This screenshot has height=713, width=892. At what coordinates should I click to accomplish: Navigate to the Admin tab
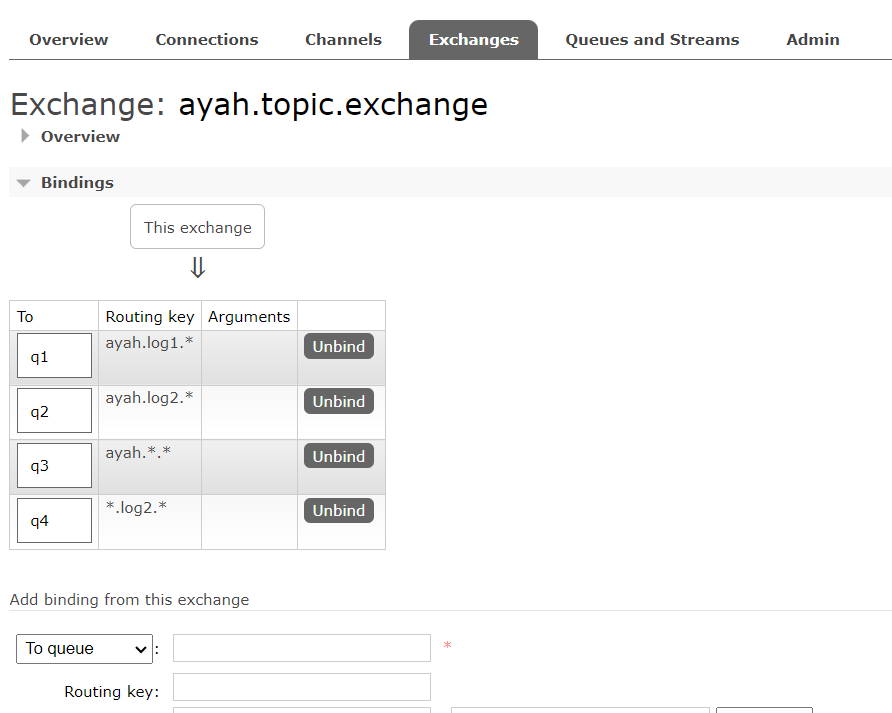(x=812, y=40)
